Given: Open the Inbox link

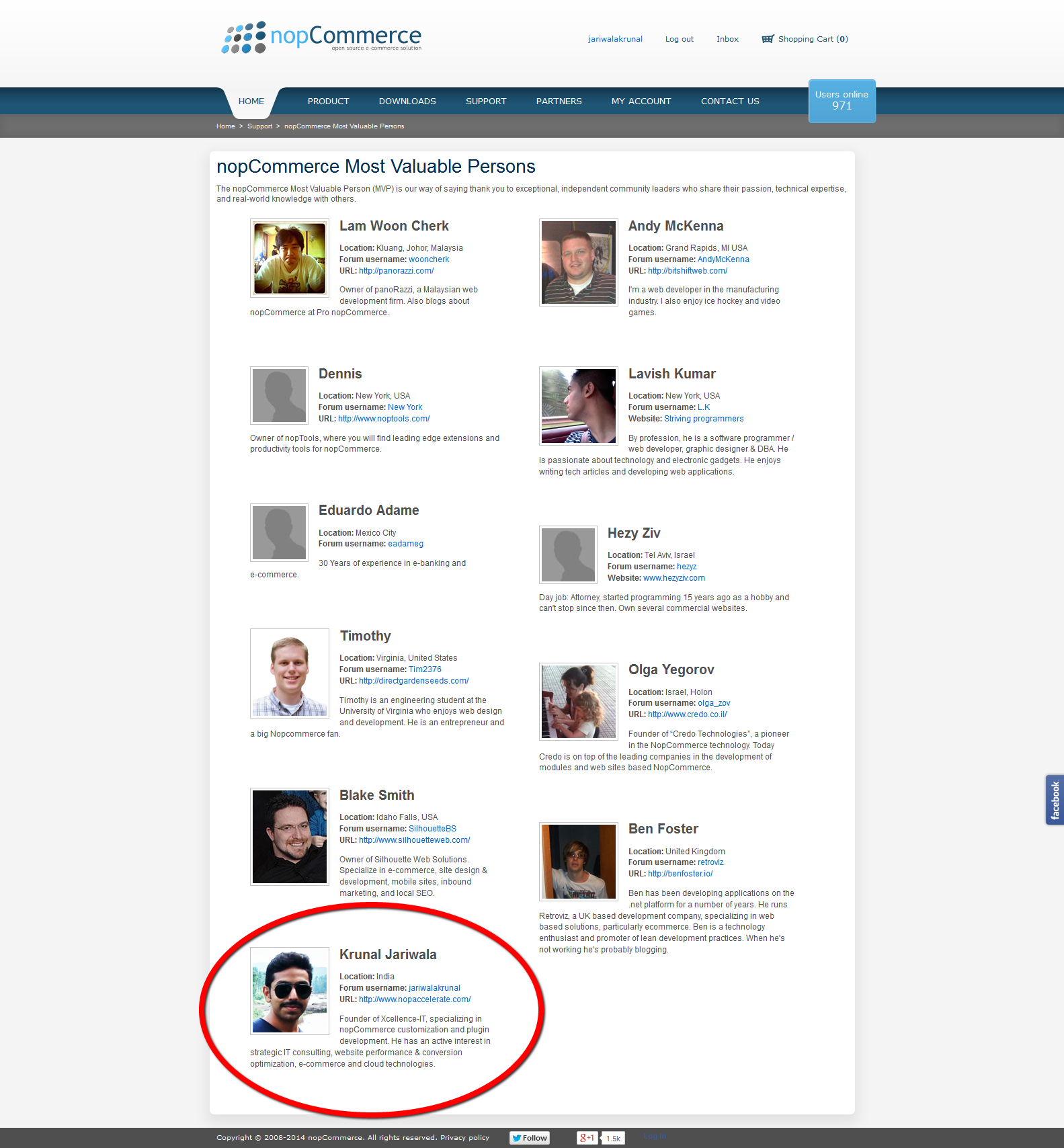Looking at the screenshot, I should click(x=727, y=39).
